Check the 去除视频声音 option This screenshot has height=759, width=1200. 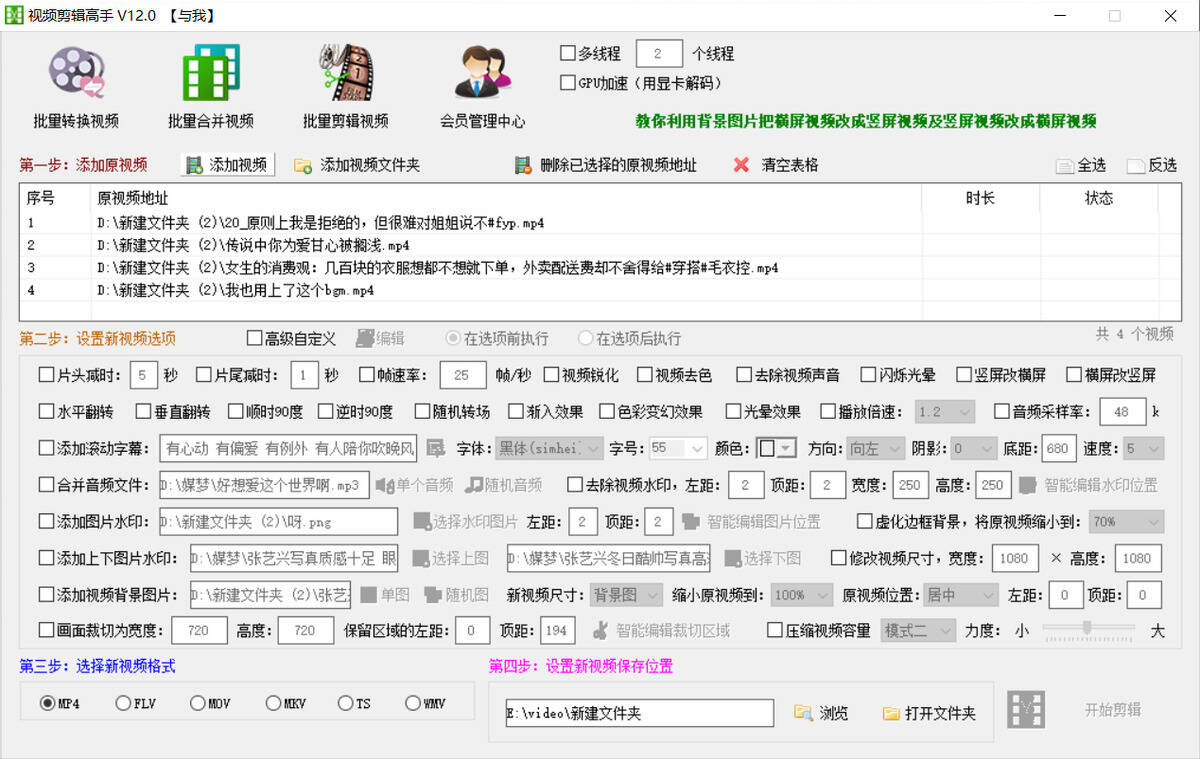pyautogui.click(x=744, y=375)
